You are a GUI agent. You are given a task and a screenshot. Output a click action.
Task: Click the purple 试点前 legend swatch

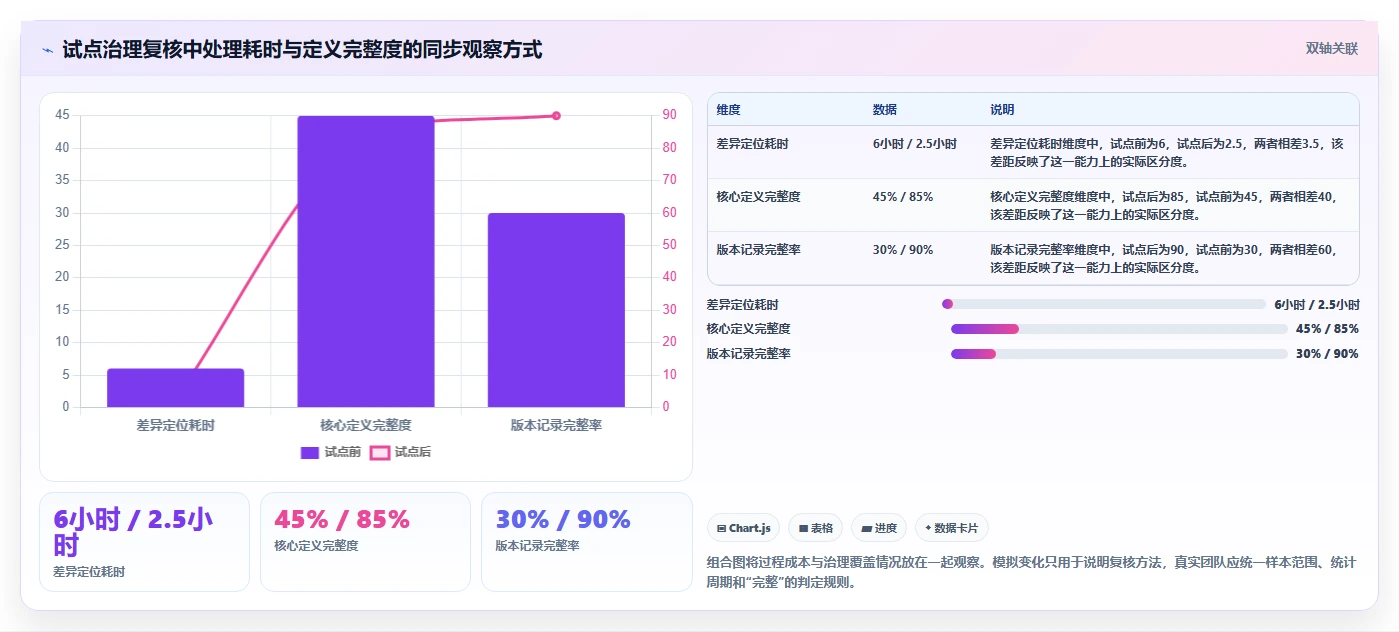point(310,453)
